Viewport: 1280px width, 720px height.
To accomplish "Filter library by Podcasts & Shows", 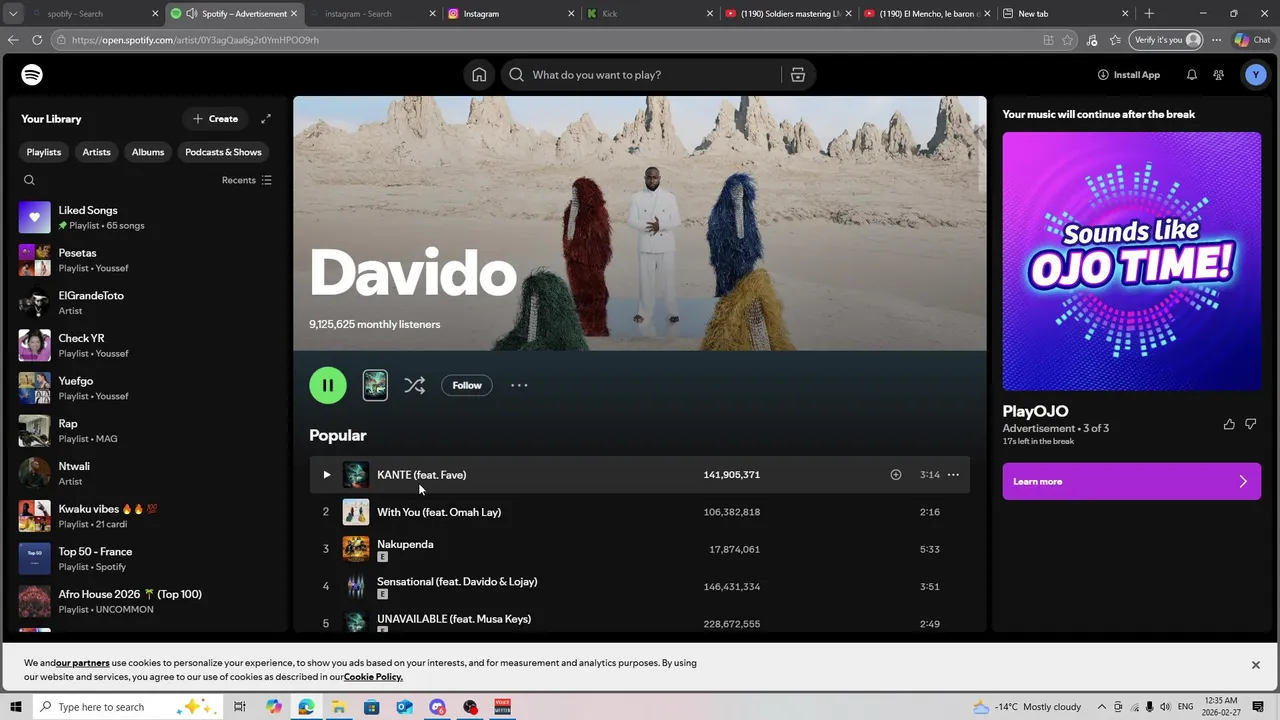I will (223, 152).
